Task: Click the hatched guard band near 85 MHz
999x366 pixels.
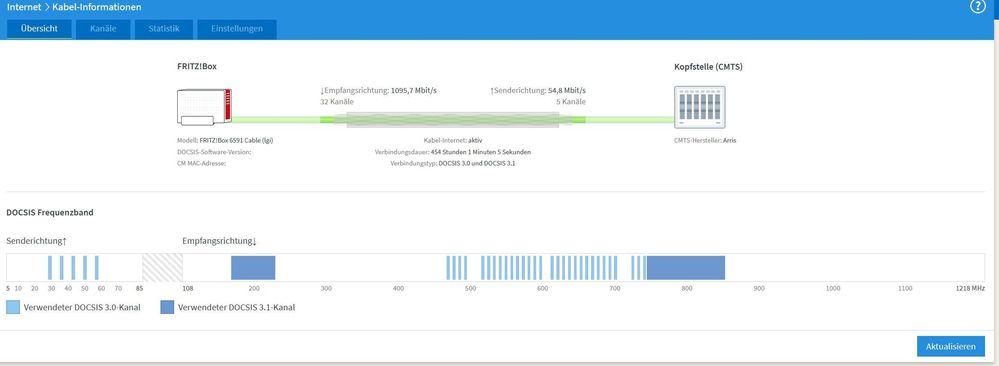Action: point(162,268)
